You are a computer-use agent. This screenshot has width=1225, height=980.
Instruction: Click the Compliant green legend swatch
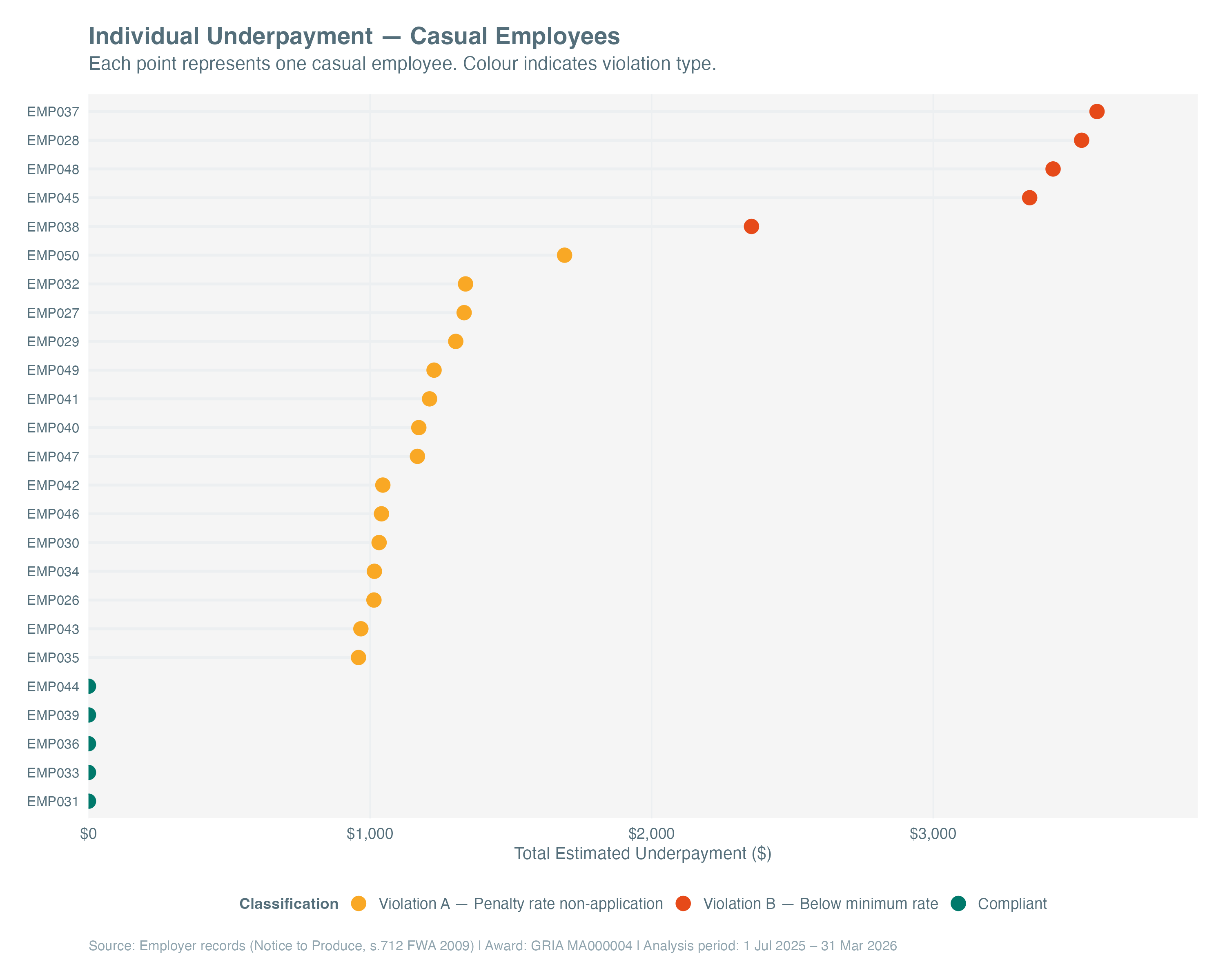(958, 903)
